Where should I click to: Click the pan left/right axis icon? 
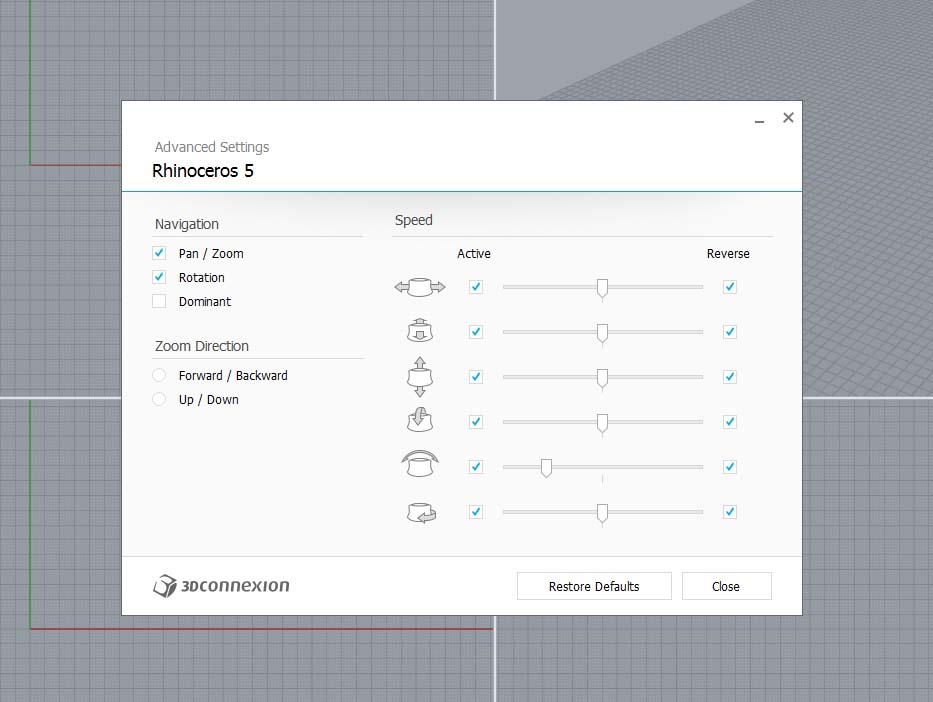pyautogui.click(x=420, y=287)
